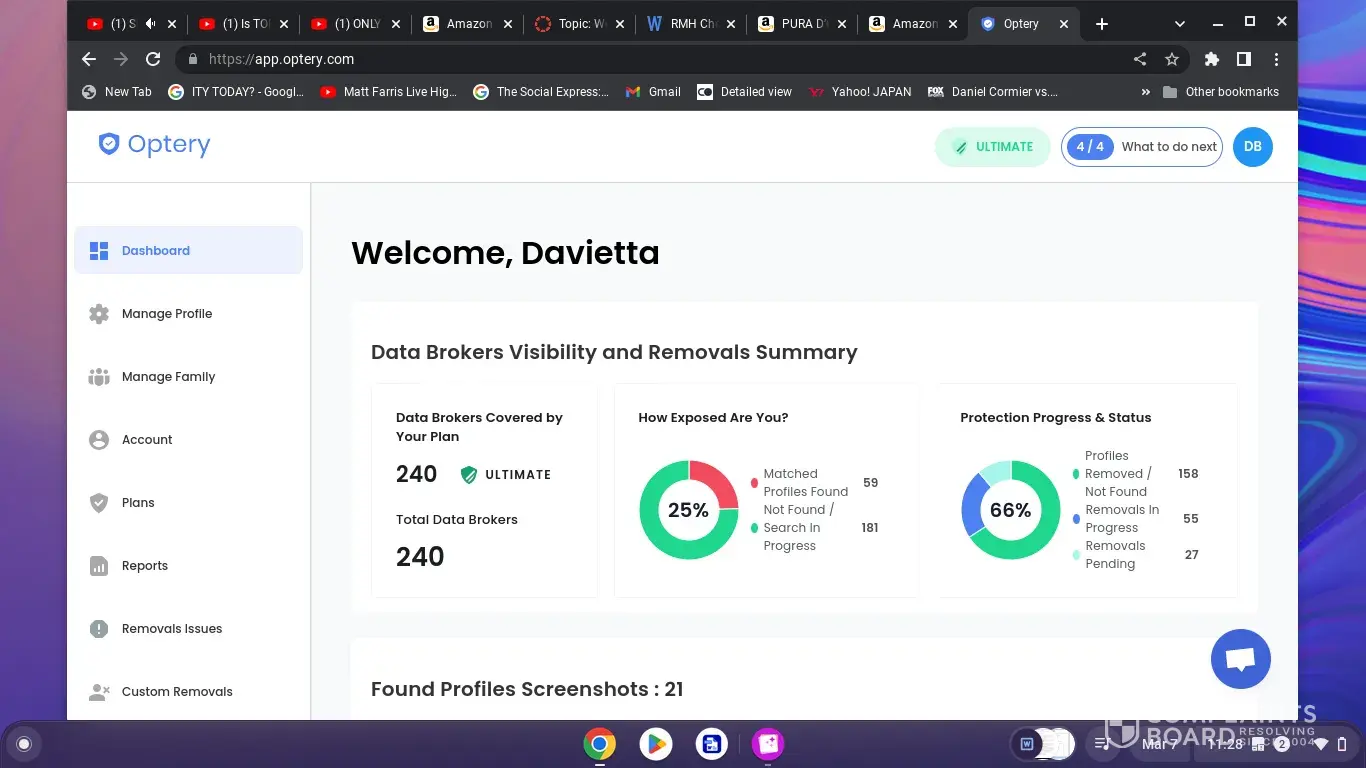Screen dimensions: 1366x768
Task: Go to Manage Family page
Action: coord(188,377)
